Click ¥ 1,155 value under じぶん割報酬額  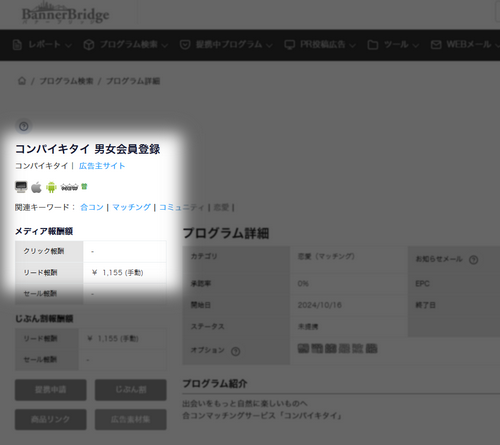tap(113, 339)
